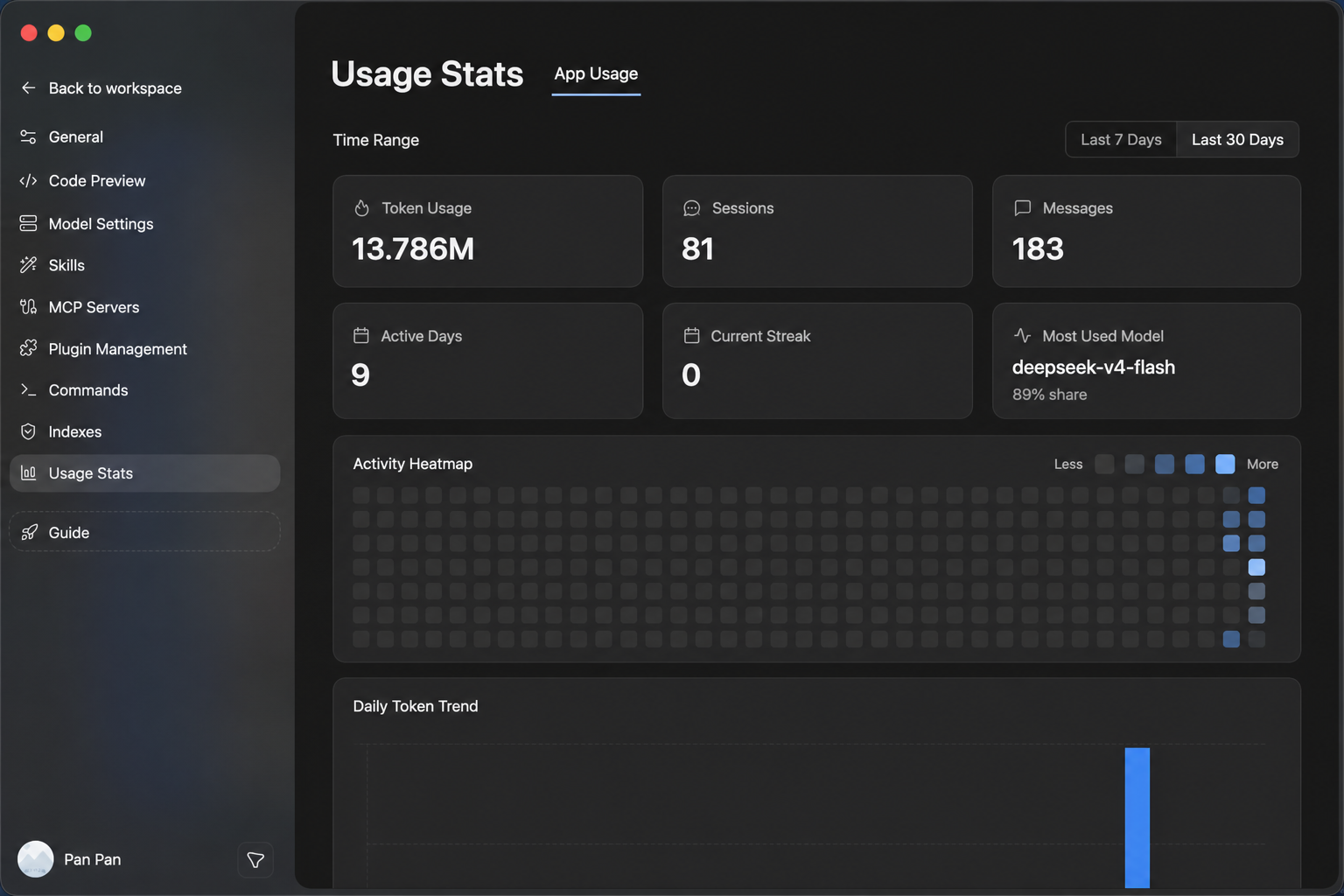This screenshot has width=1344, height=896.
Task: Click the Skills magic wand icon
Action: pyautogui.click(x=28, y=265)
